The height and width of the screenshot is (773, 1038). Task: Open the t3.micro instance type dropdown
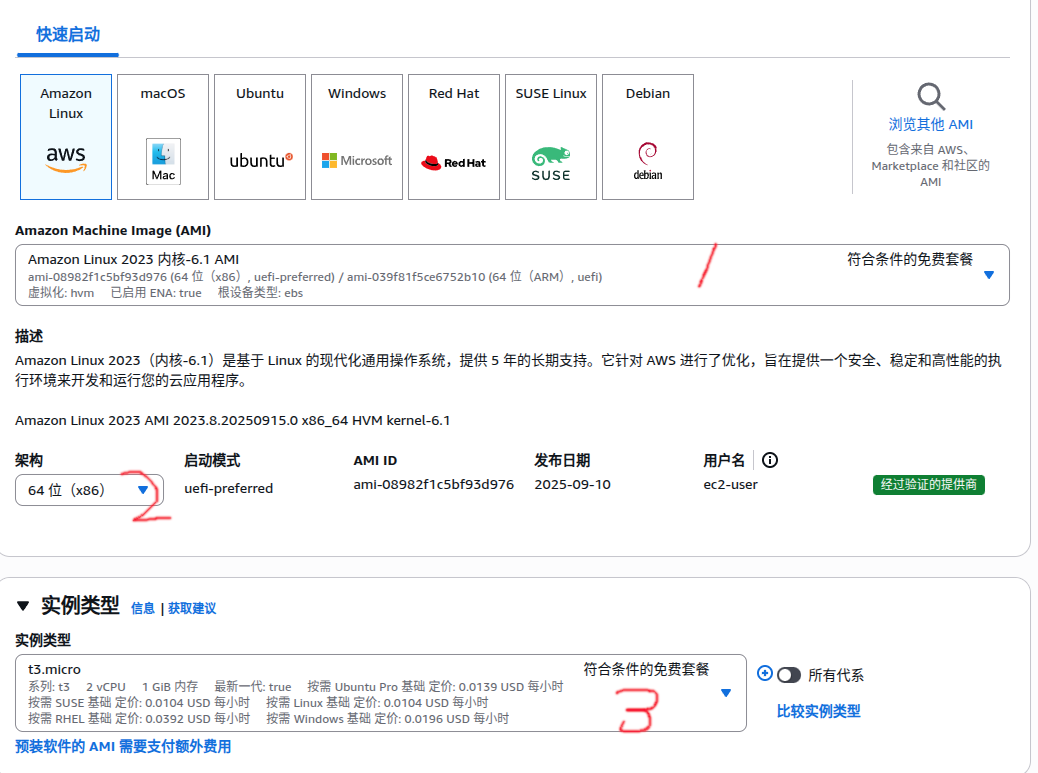tap(381, 693)
